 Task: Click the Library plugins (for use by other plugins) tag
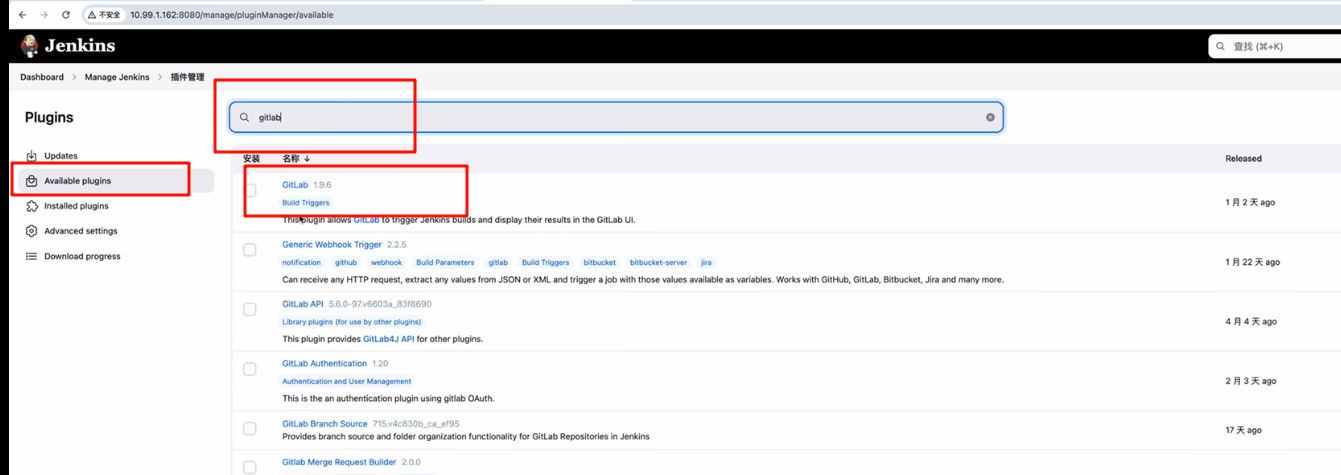tap(352, 322)
